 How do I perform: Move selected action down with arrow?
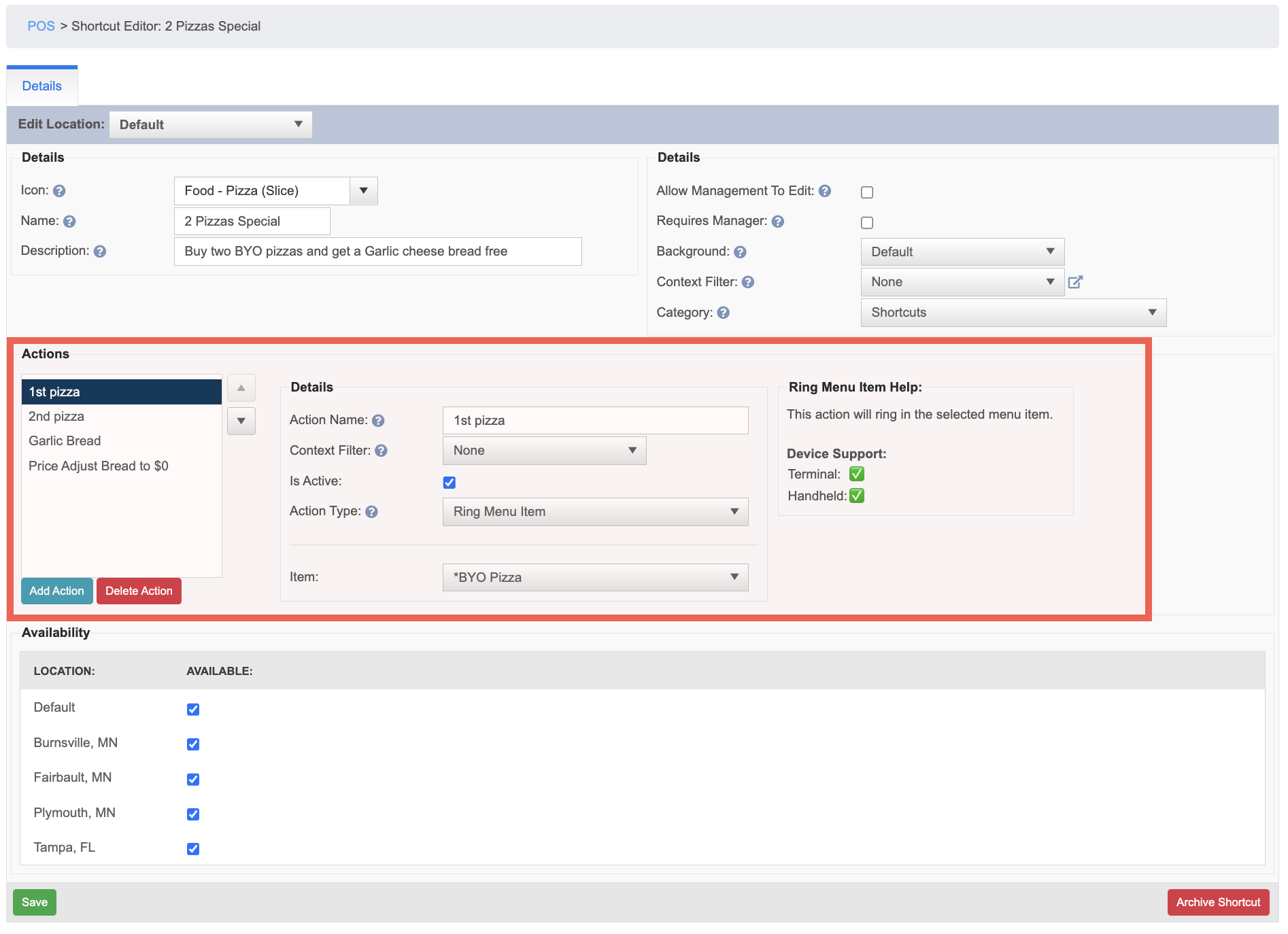coord(241,421)
